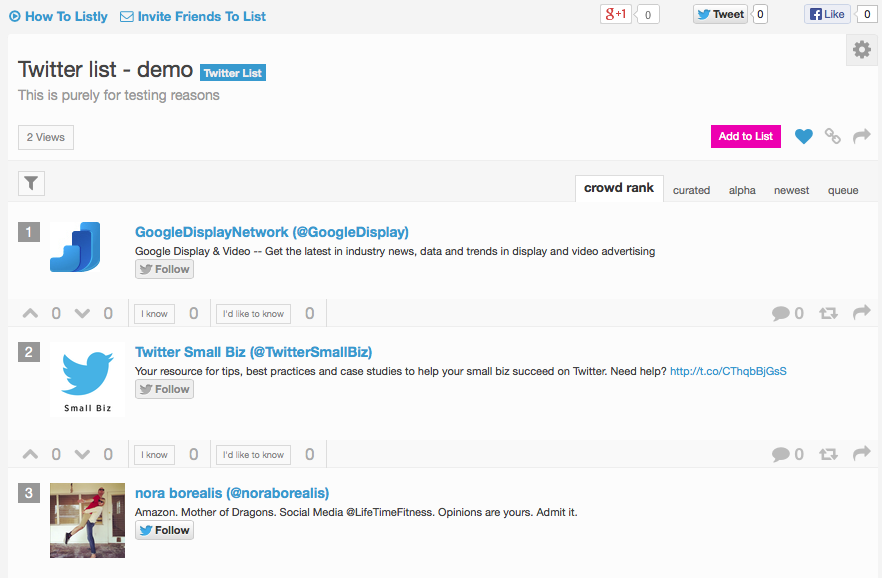Open comments on Twitter Small Biz item

click(x=781, y=454)
